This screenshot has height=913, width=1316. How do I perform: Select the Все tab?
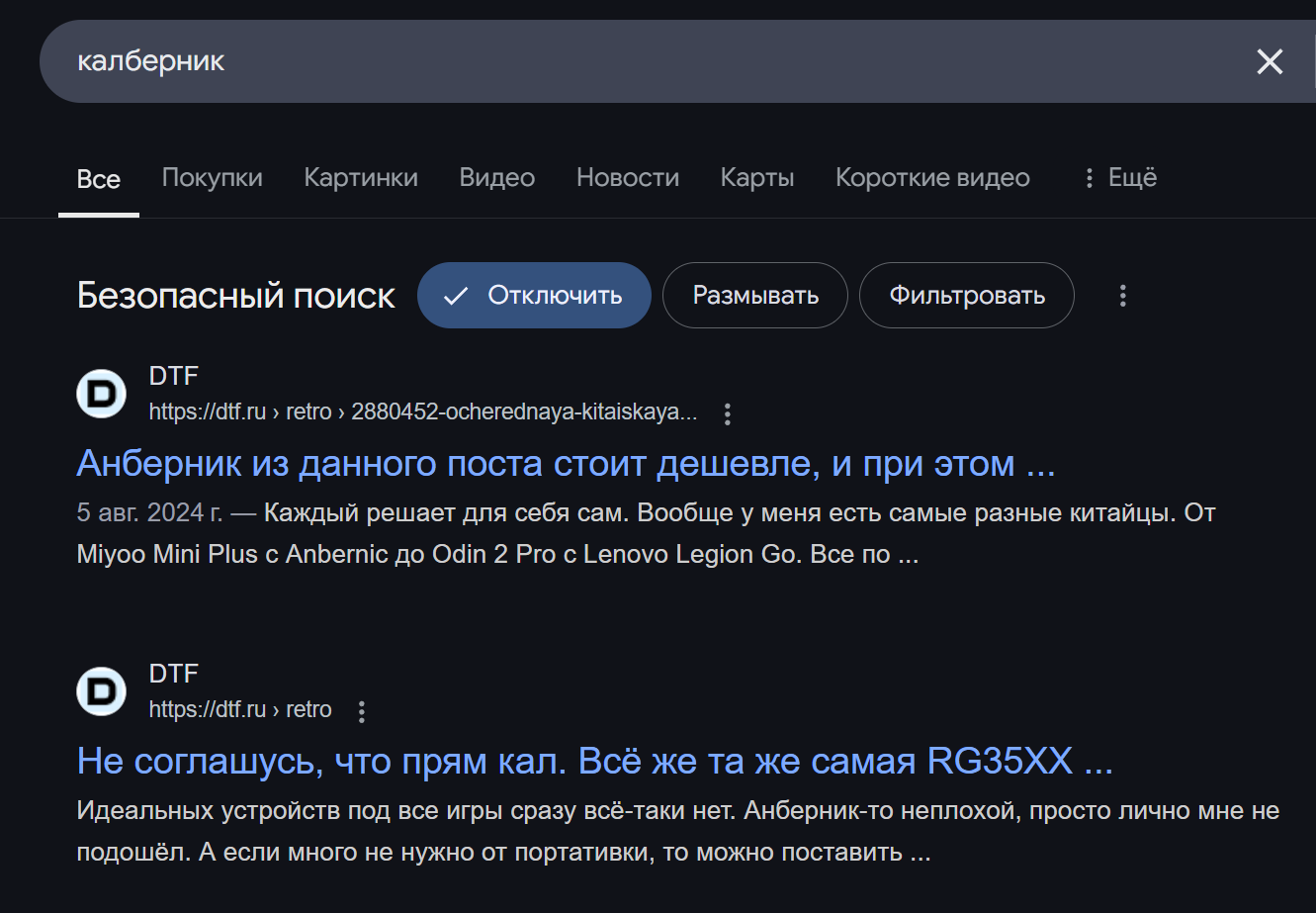[99, 179]
